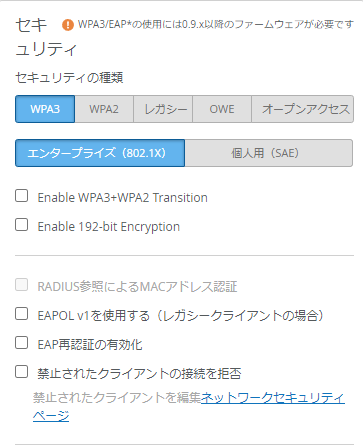The width and height of the screenshot is (363, 446).
Task: Select エンタープライズ (802.1X) mode
Action: 100,153
